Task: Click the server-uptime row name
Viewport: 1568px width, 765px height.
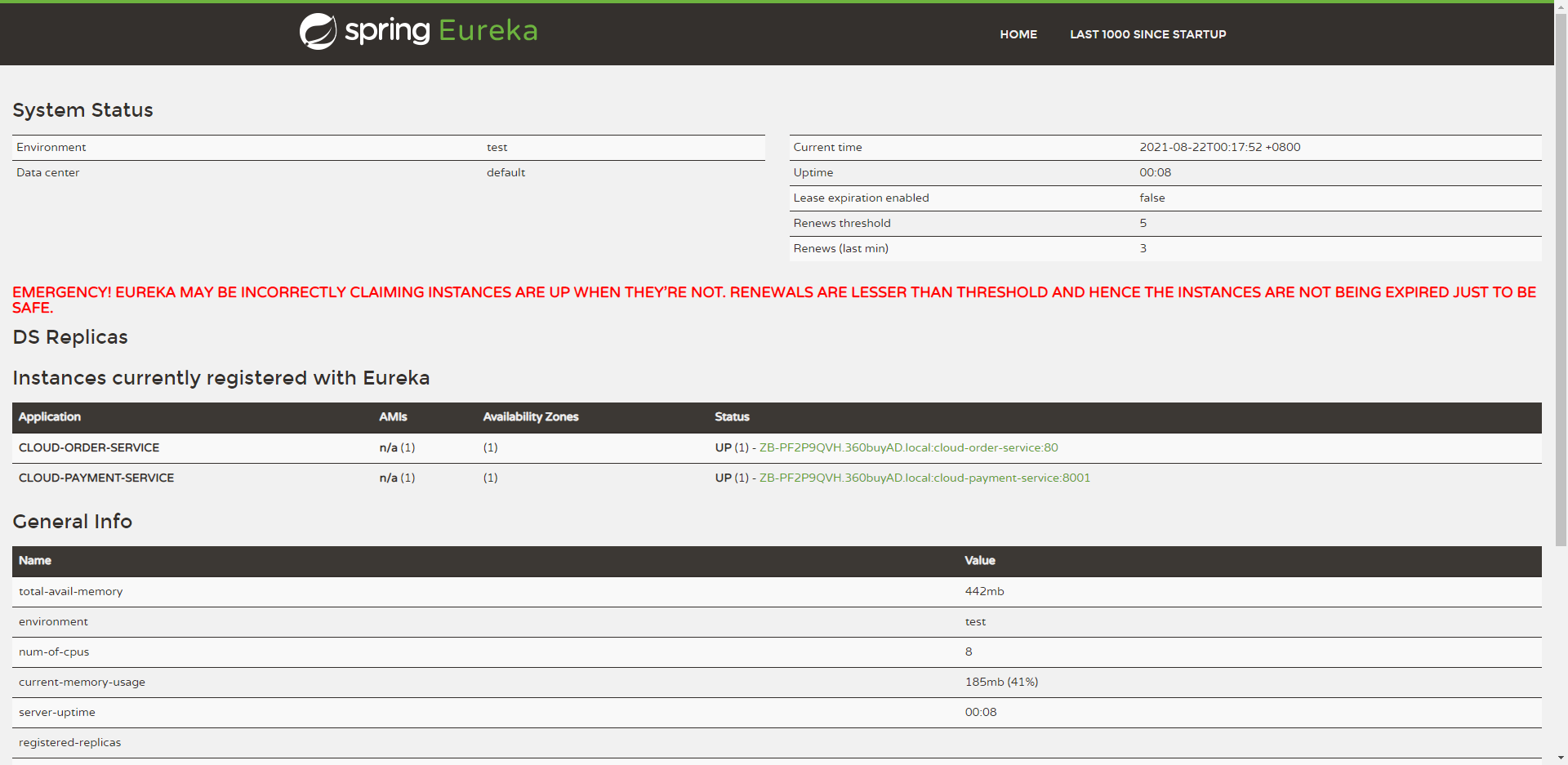Action: point(57,712)
